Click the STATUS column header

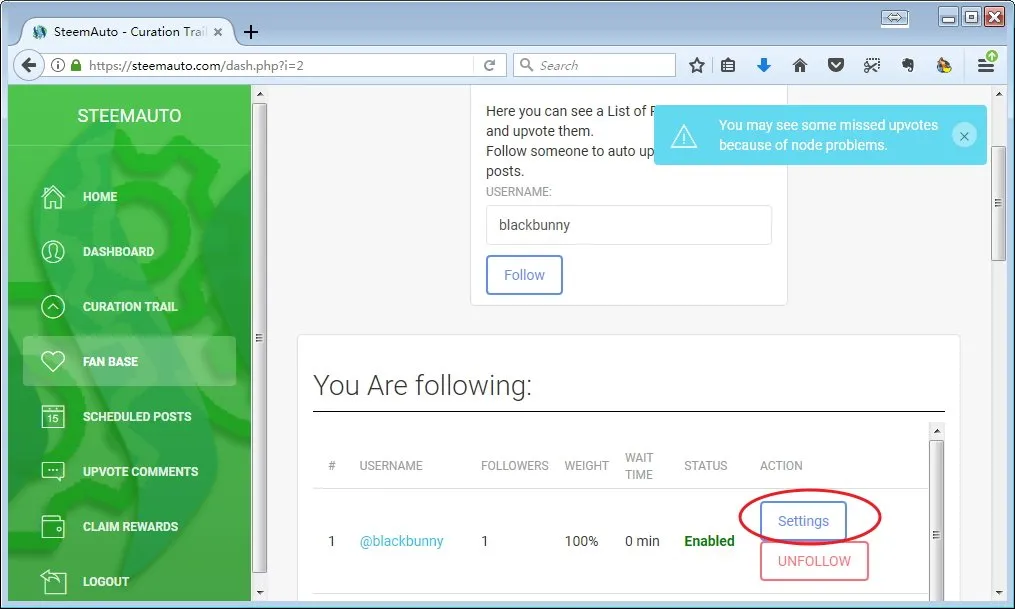[x=706, y=466]
